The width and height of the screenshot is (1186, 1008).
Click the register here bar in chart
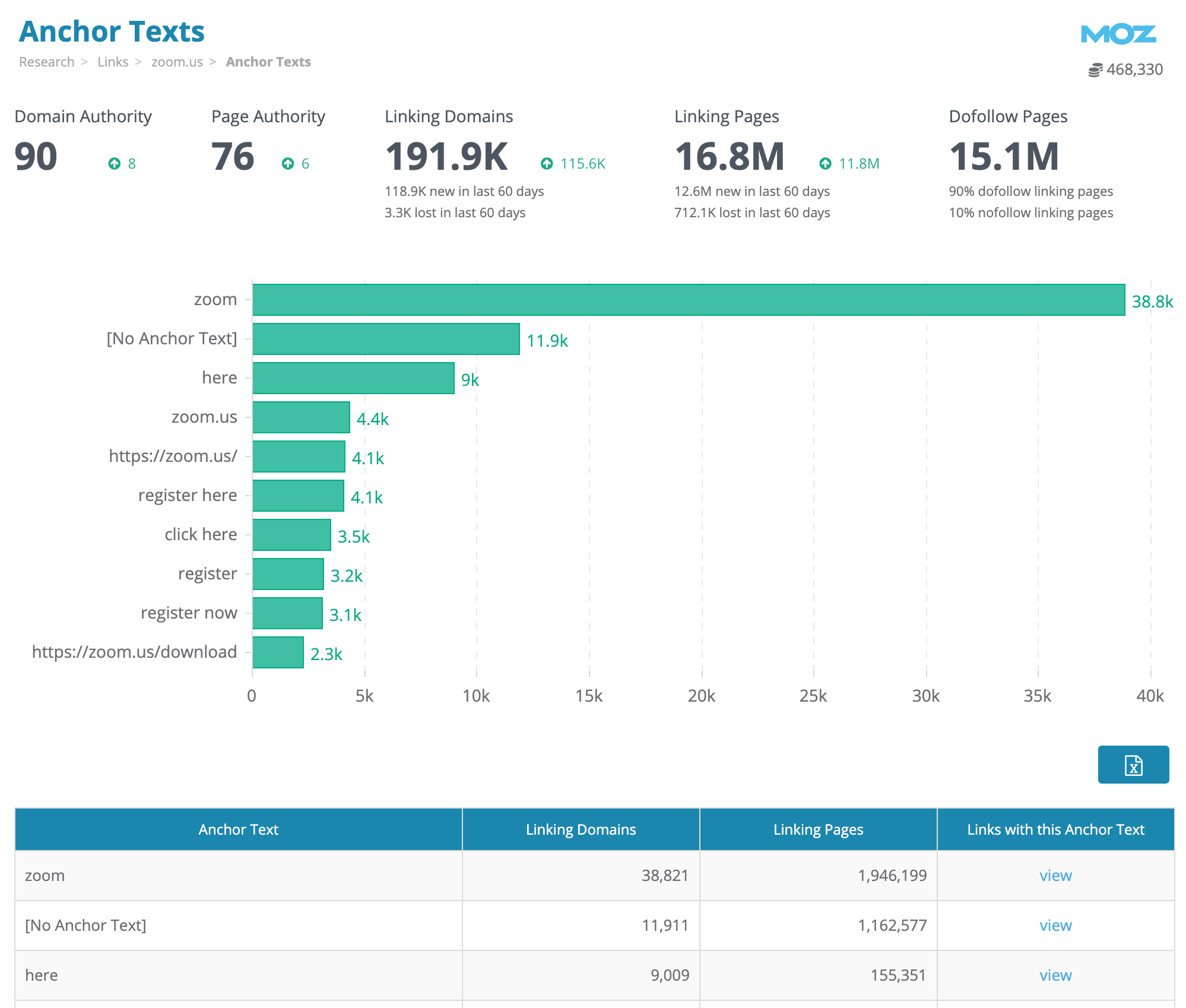click(298, 496)
